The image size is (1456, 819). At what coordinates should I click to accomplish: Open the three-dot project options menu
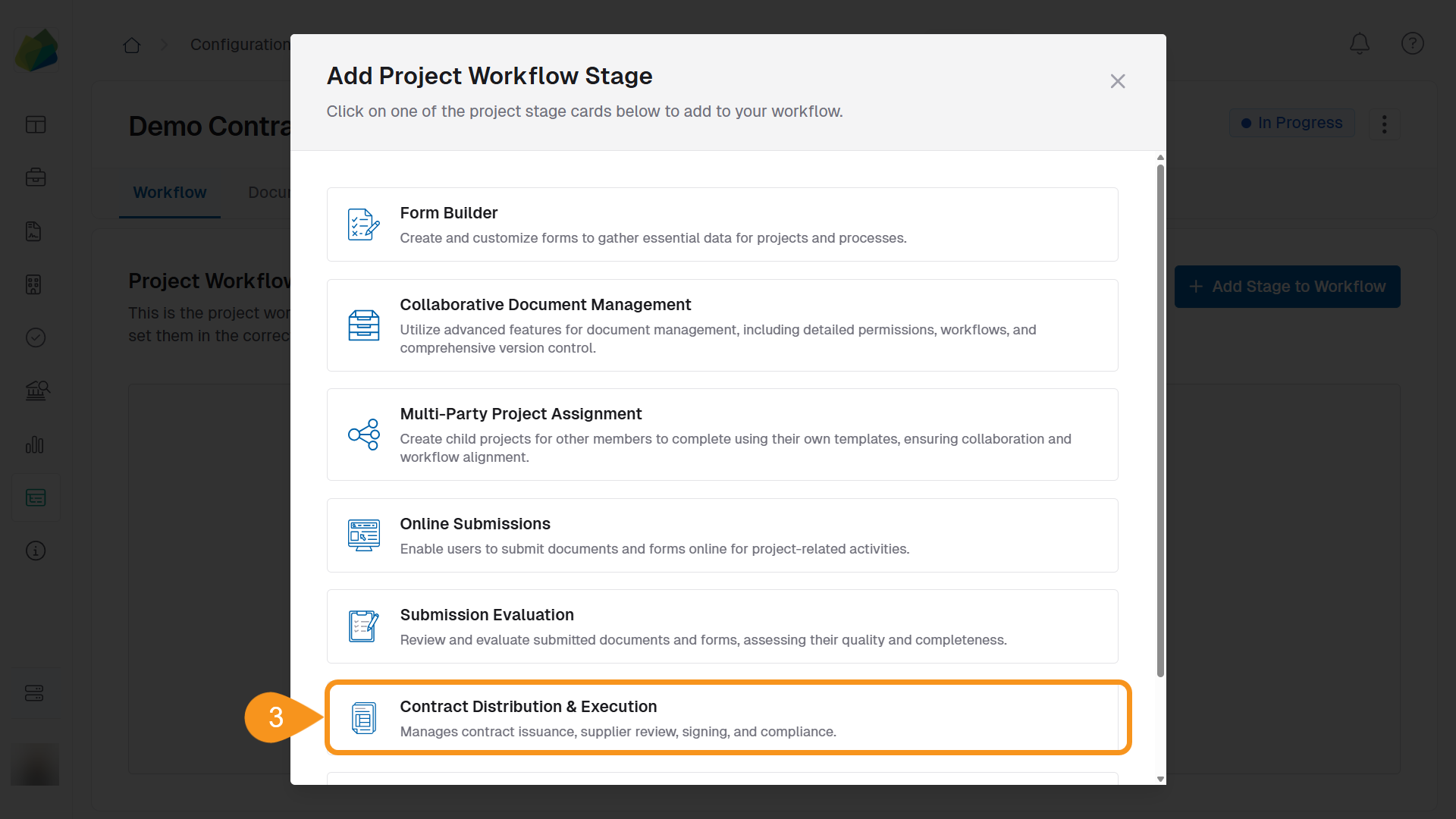tap(1384, 124)
